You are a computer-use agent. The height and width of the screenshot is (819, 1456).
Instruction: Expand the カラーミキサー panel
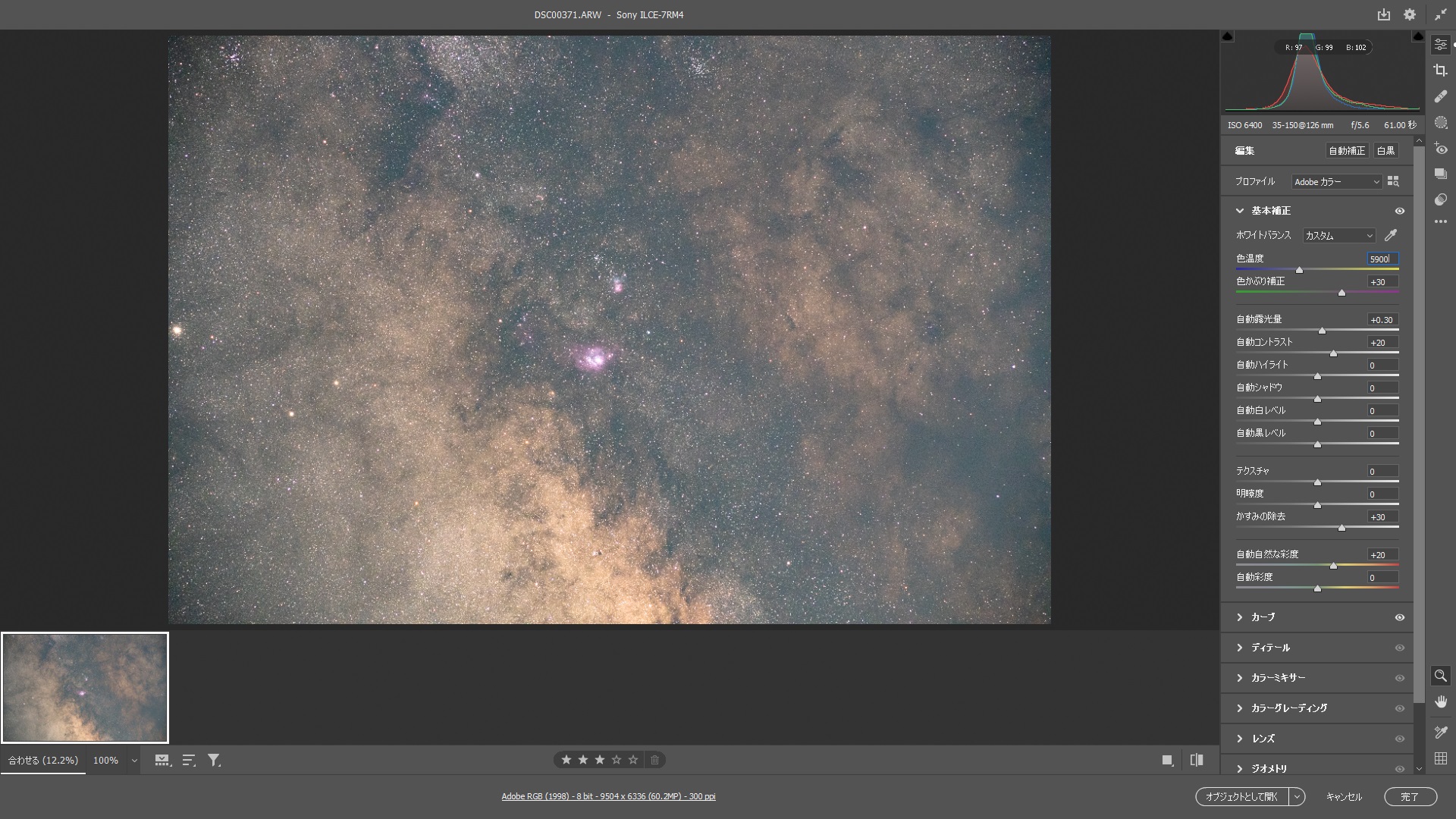coord(1278,678)
